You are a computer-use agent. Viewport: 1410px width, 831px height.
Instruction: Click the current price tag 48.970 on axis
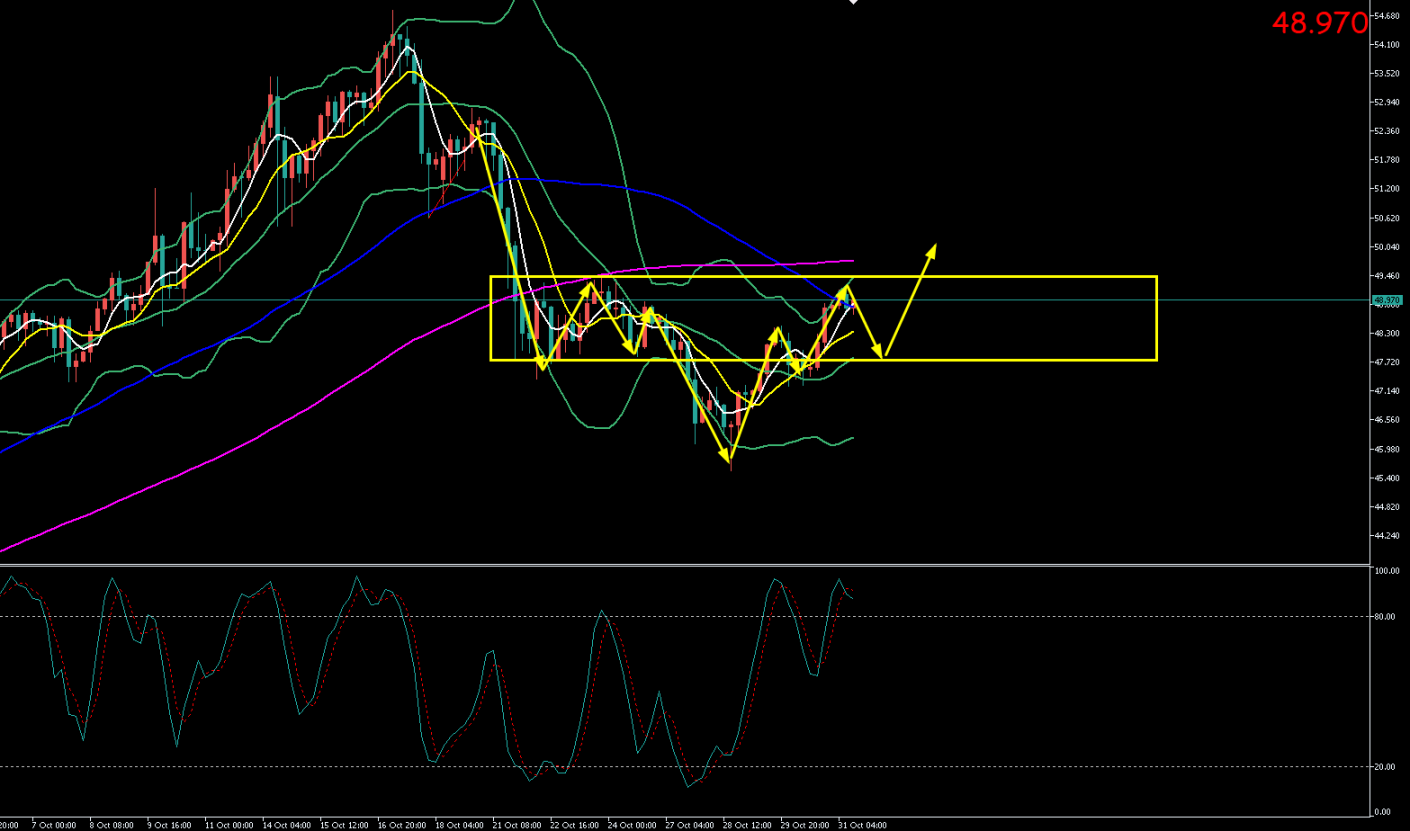[1386, 300]
